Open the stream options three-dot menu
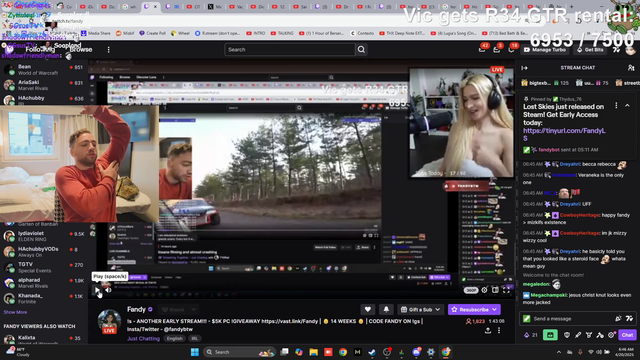The height and width of the screenshot is (360, 640). [x=499, y=331]
